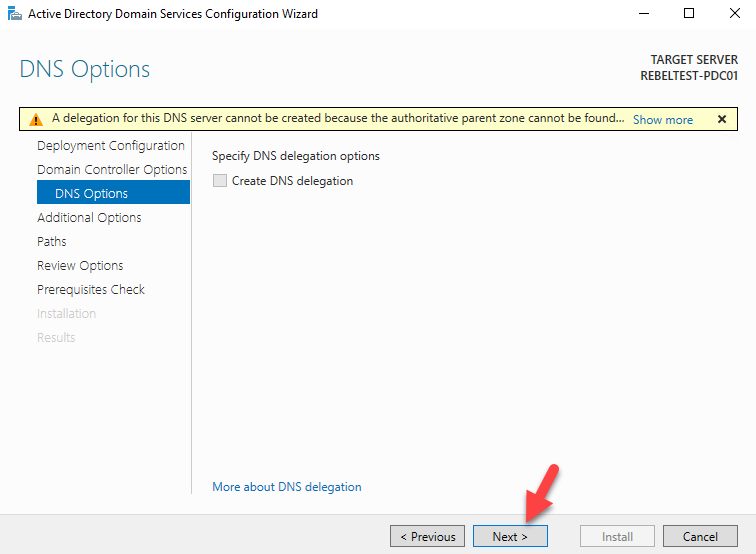
Task: Open Show more for the warning
Action: (x=662, y=120)
